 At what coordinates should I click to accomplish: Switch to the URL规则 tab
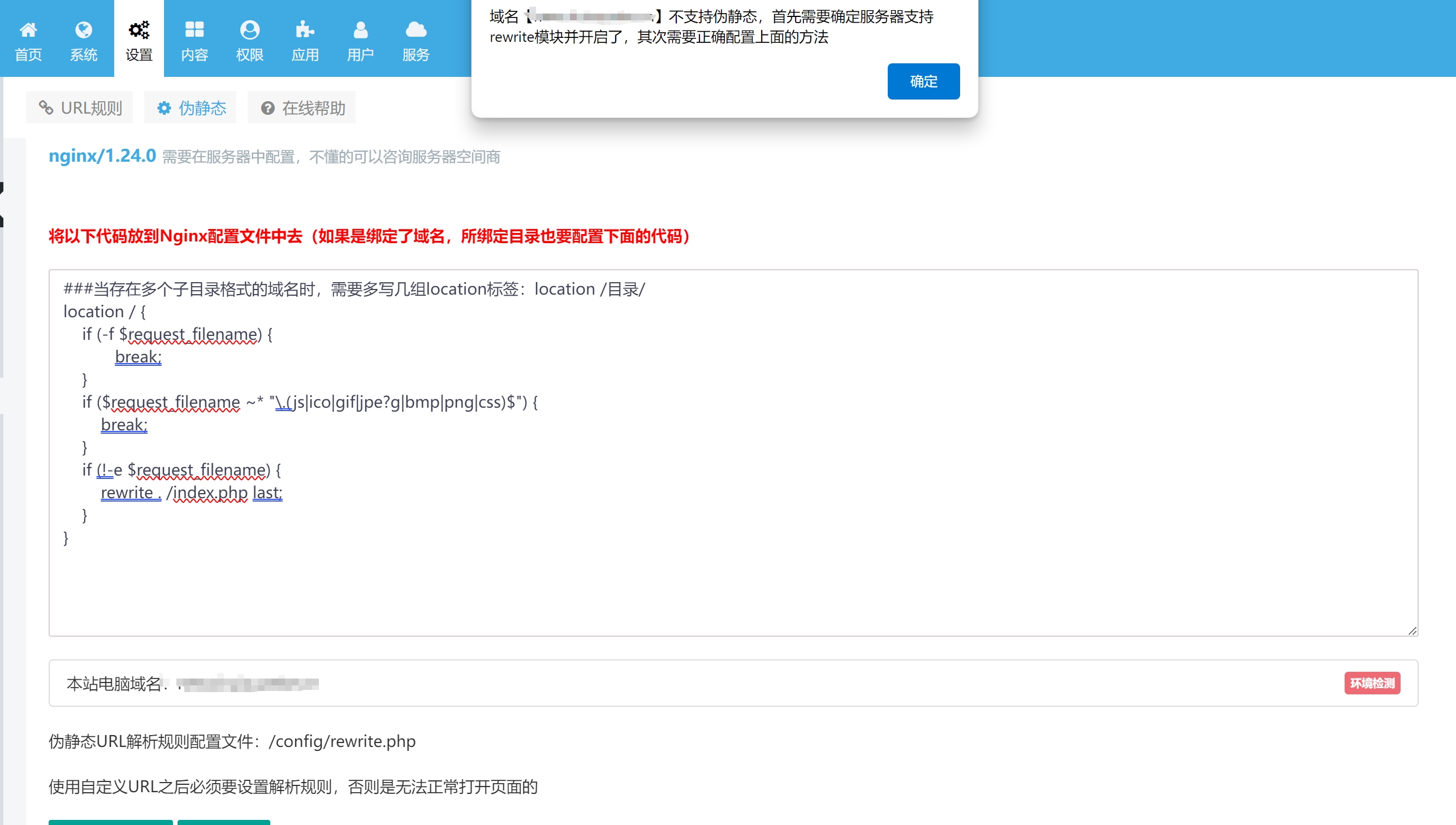(x=80, y=107)
